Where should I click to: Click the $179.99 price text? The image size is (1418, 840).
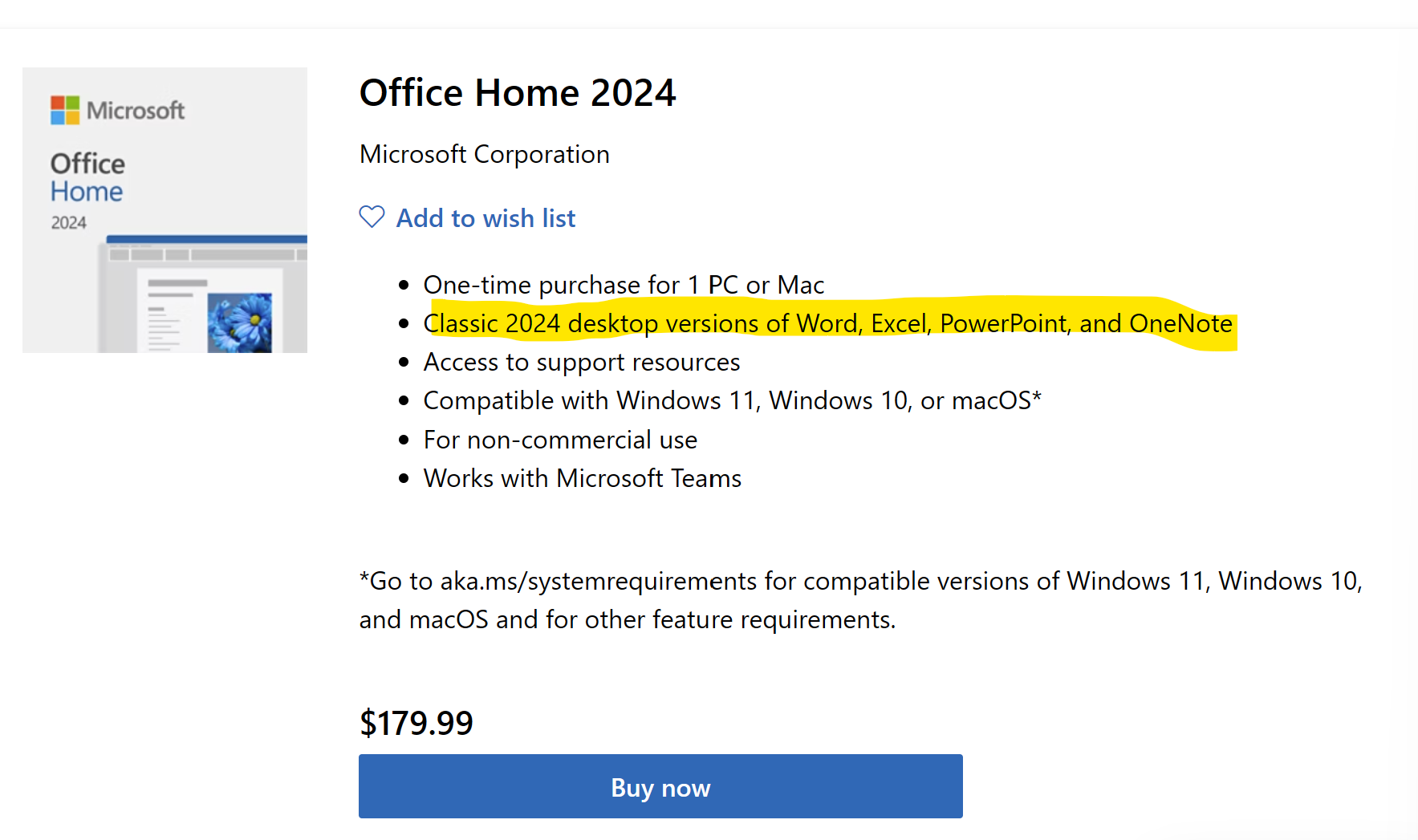click(416, 723)
